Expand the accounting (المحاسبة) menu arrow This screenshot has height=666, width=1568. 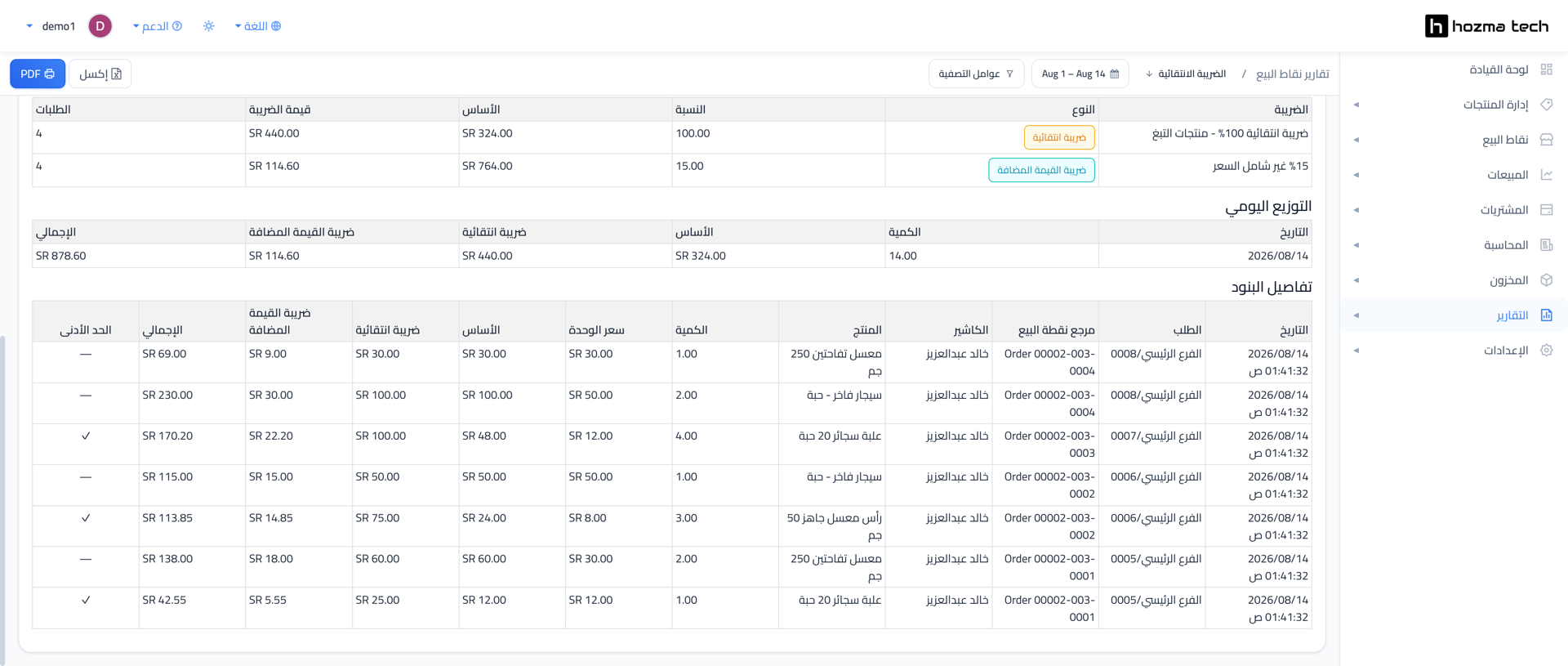[1356, 245]
